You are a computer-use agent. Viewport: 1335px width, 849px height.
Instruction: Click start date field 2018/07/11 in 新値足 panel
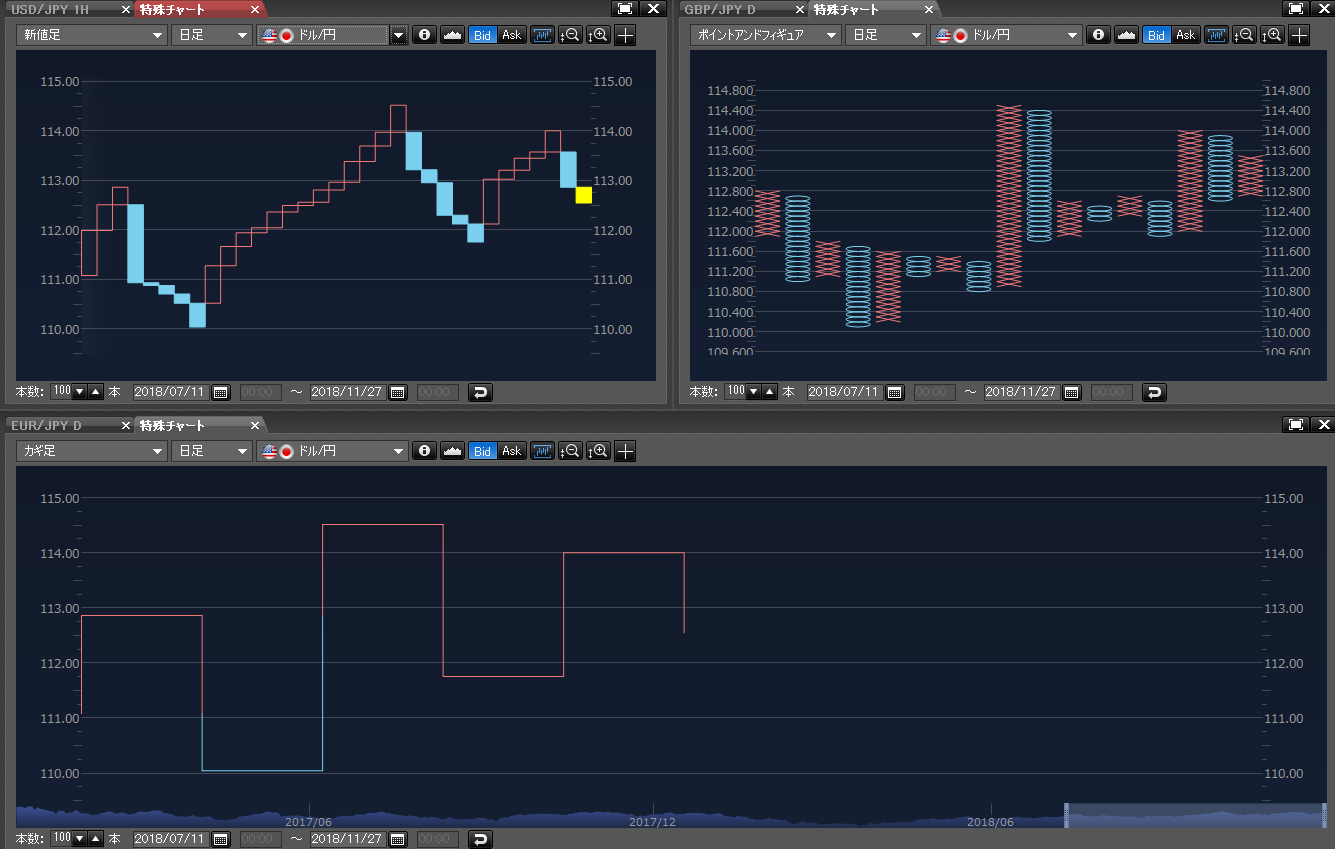(x=171, y=392)
